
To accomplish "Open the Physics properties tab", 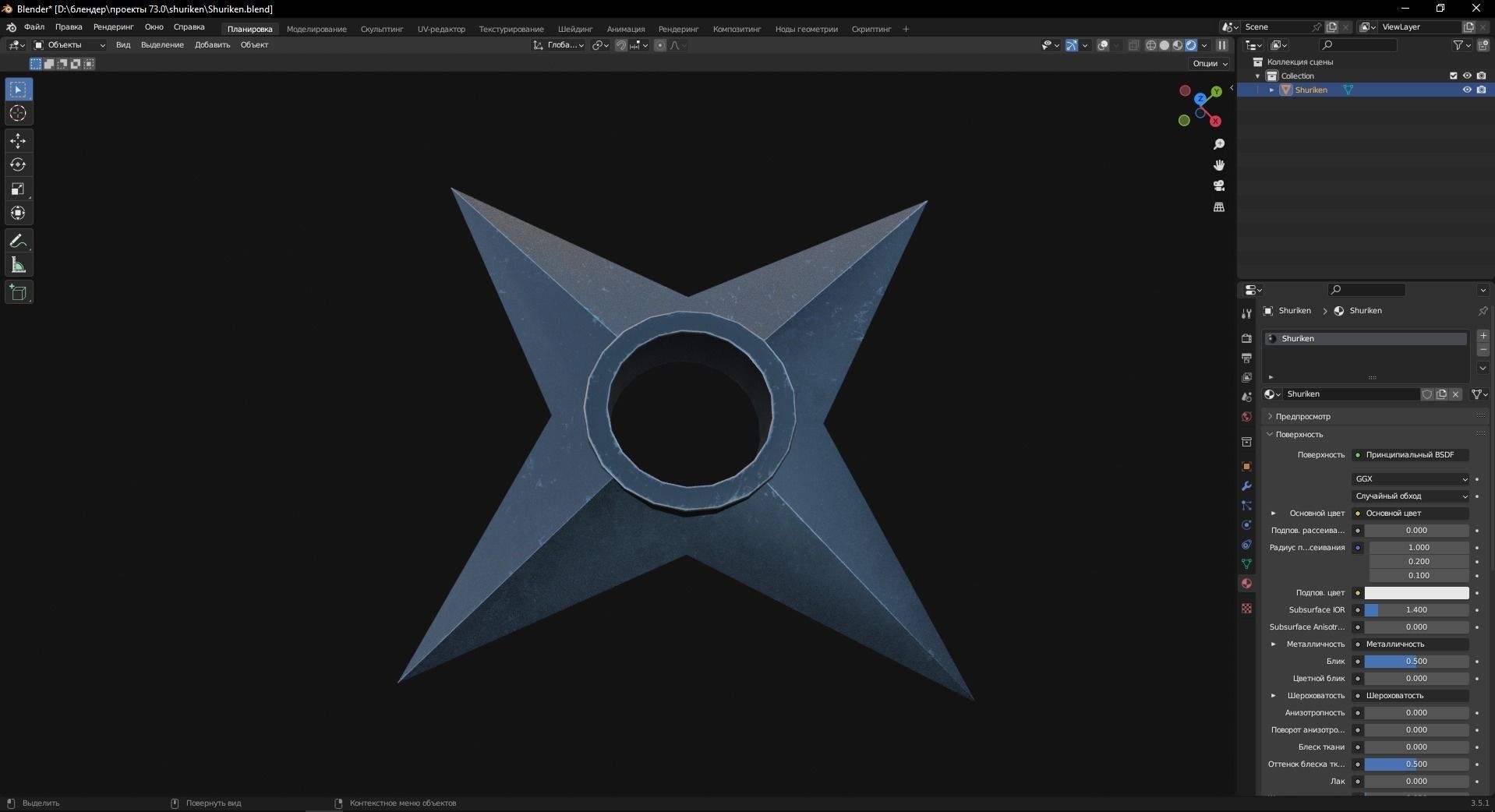I will 1246,525.
